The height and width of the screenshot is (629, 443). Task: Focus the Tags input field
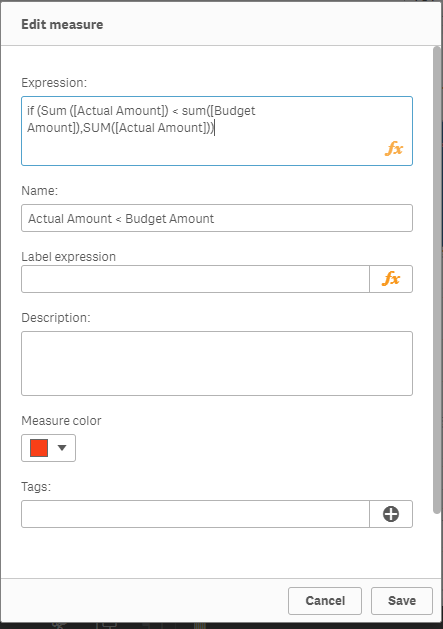(195, 514)
